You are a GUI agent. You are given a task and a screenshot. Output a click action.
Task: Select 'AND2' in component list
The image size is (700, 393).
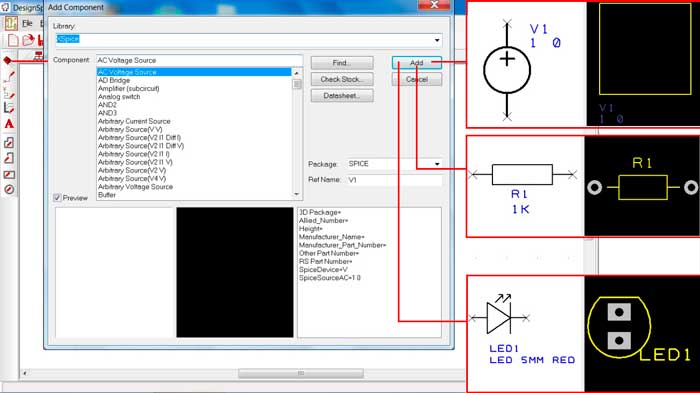point(107,105)
